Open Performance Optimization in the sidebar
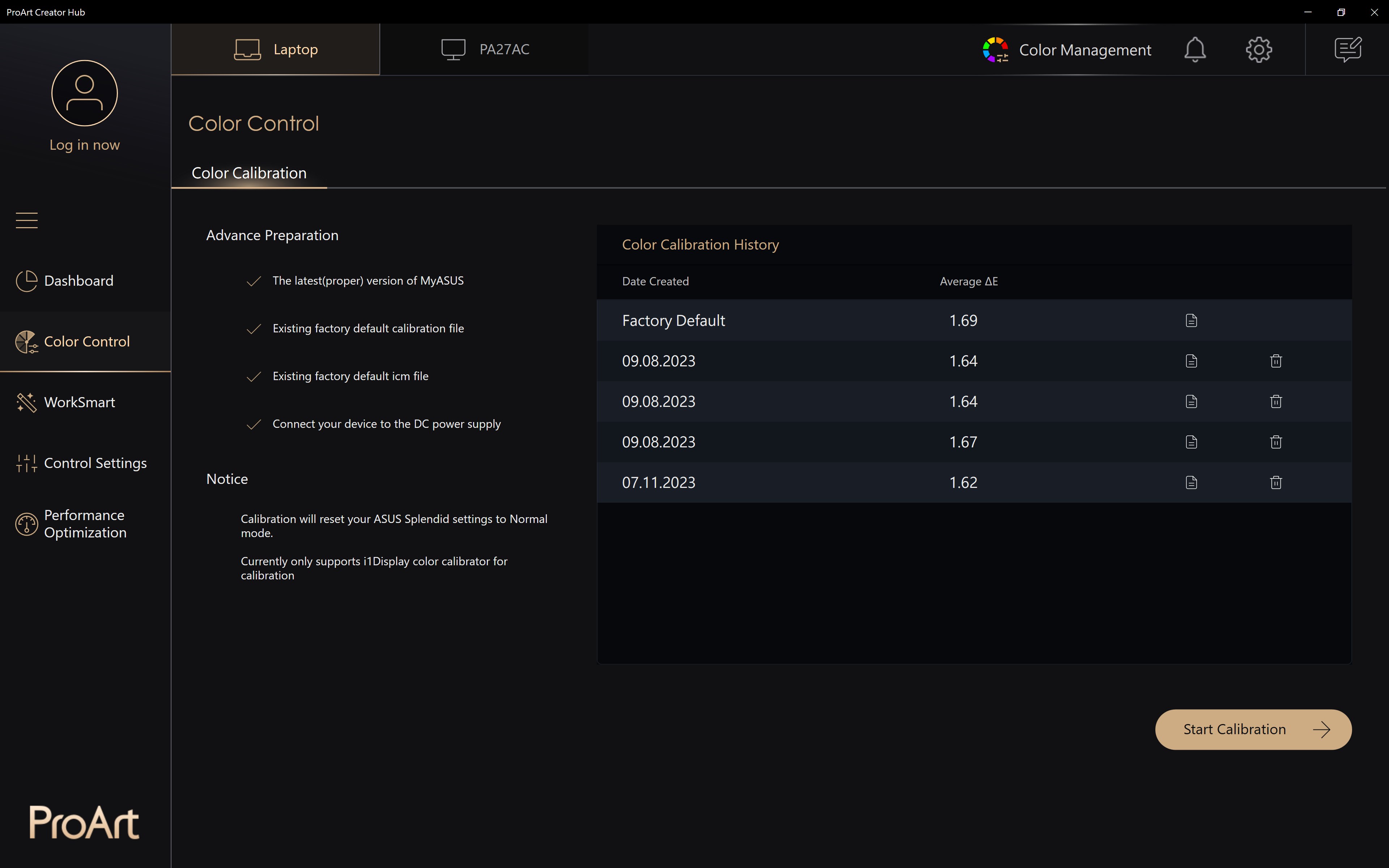1389x868 pixels. tap(85, 524)
